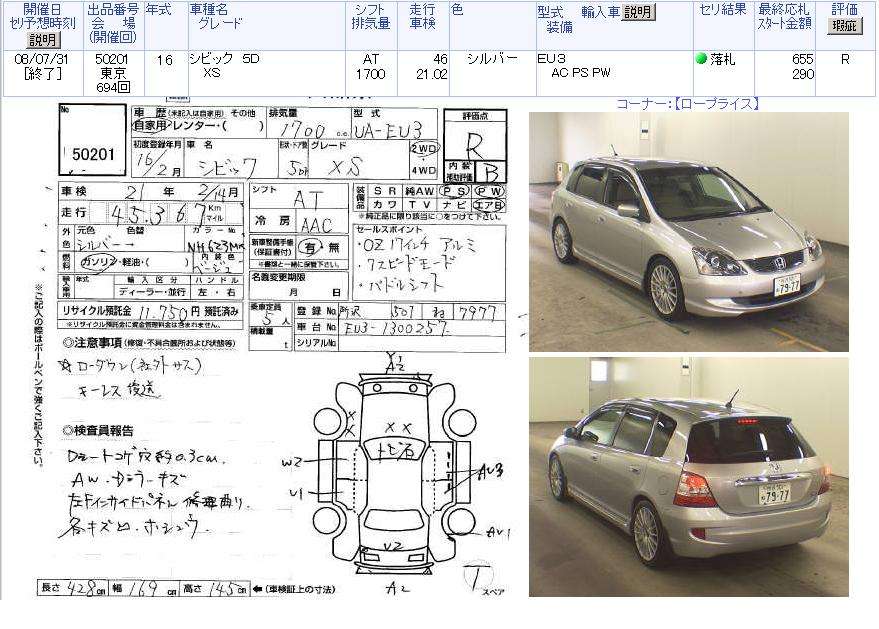879x629 pixels.
Task: Click the 出品番号 column header
Action: tap(113, 10)
